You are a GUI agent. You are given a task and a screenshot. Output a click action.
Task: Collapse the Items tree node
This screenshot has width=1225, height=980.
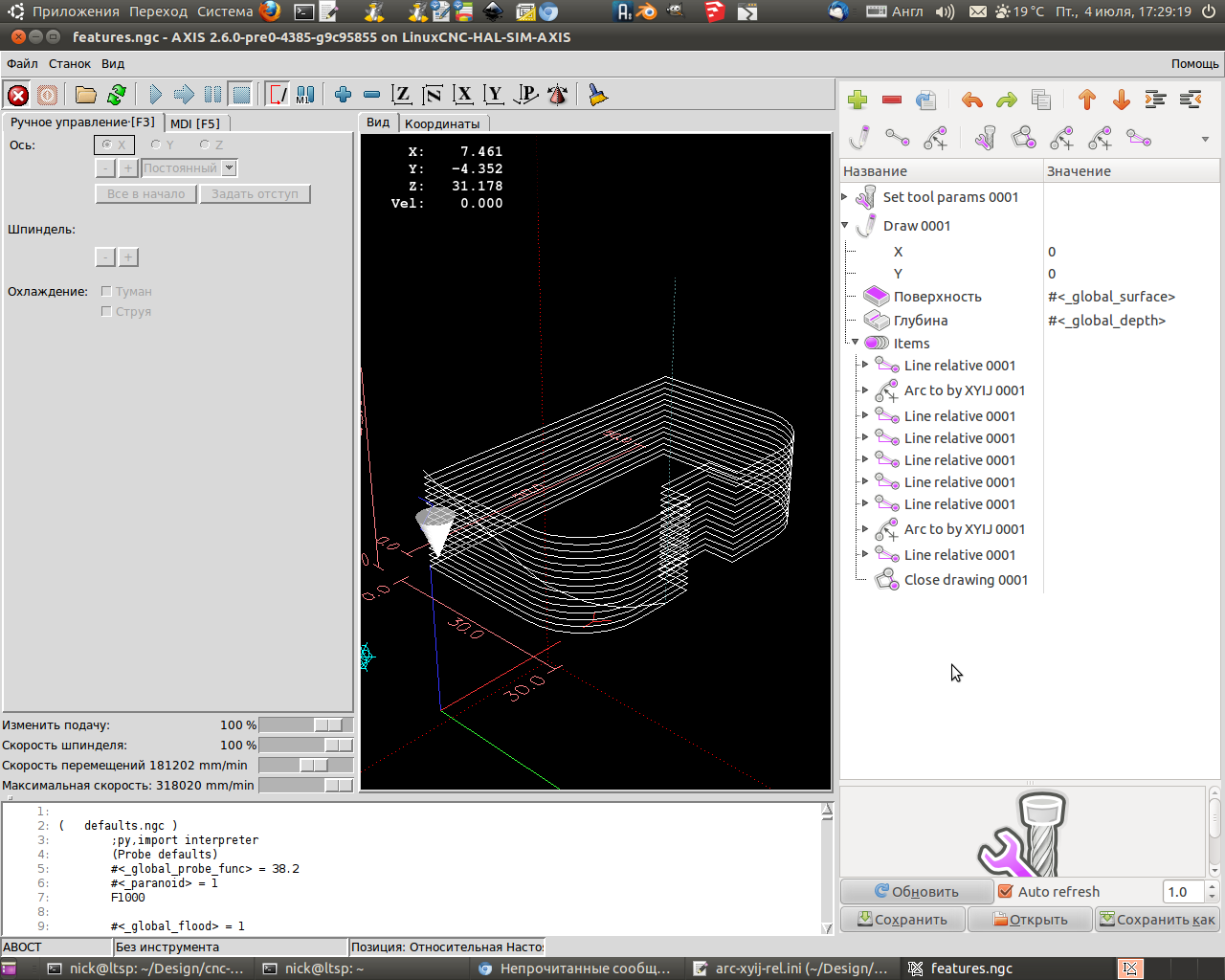click(x=856, y=343)
